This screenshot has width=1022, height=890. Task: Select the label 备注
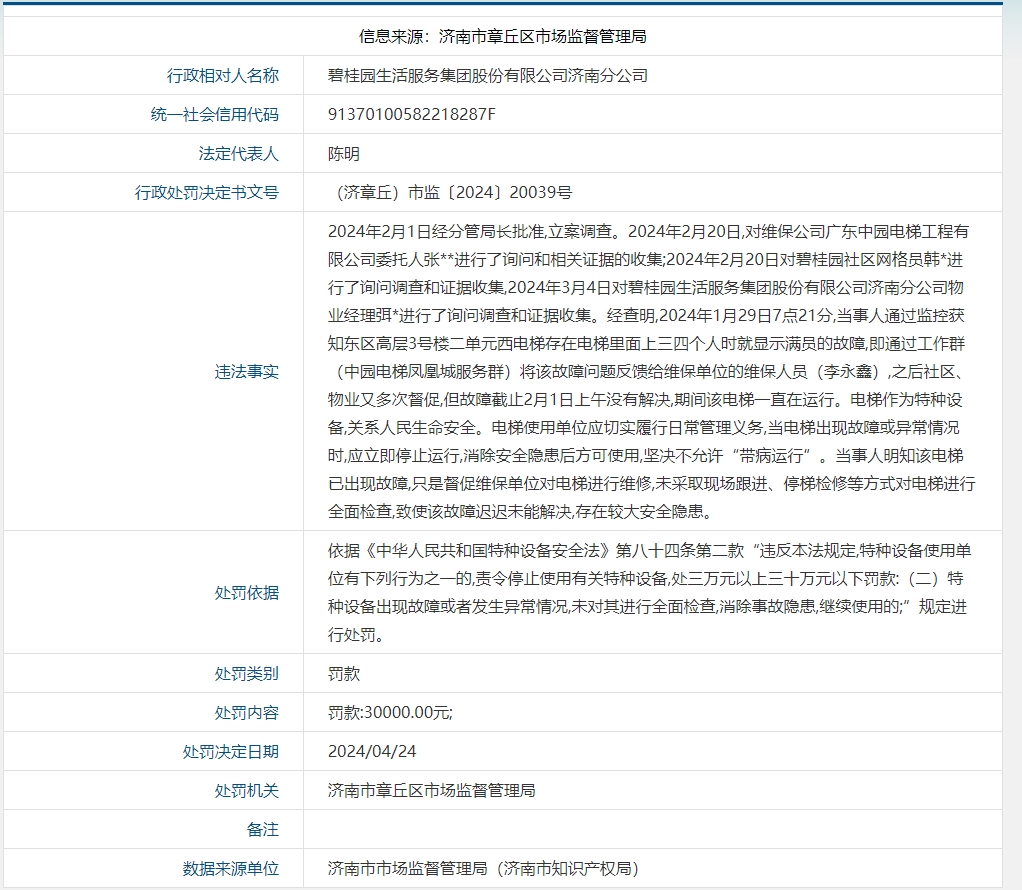[263, 829]
